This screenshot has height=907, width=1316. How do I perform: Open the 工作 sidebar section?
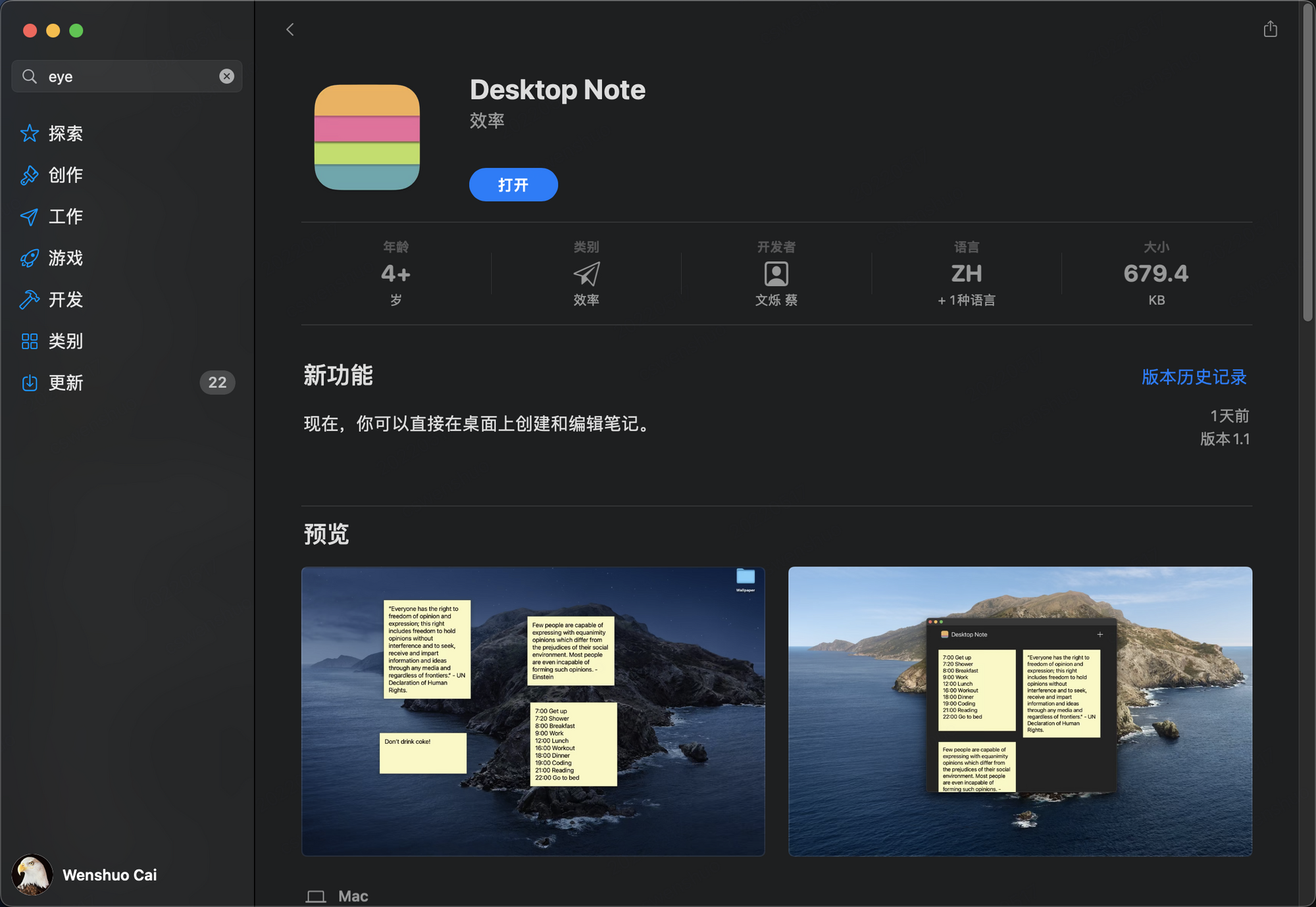tap(127, 216)
